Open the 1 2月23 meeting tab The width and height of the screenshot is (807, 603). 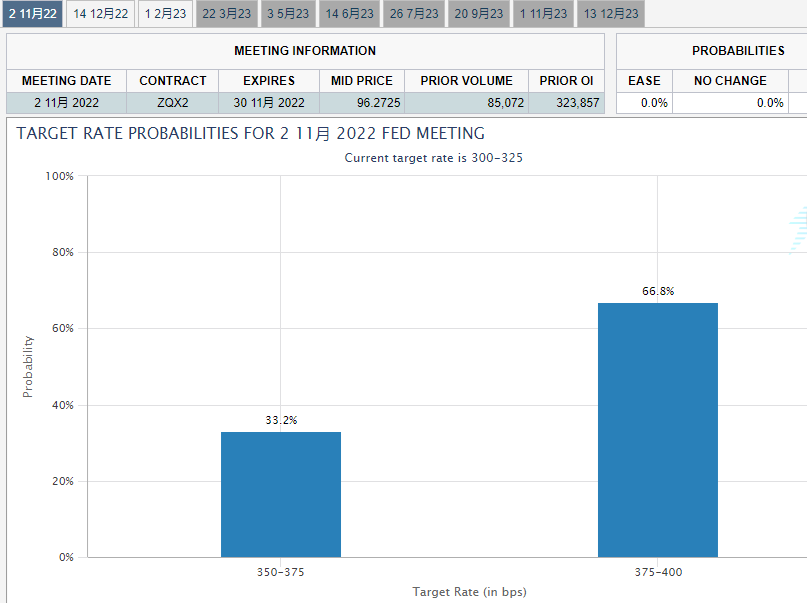(x=165, y=14)
